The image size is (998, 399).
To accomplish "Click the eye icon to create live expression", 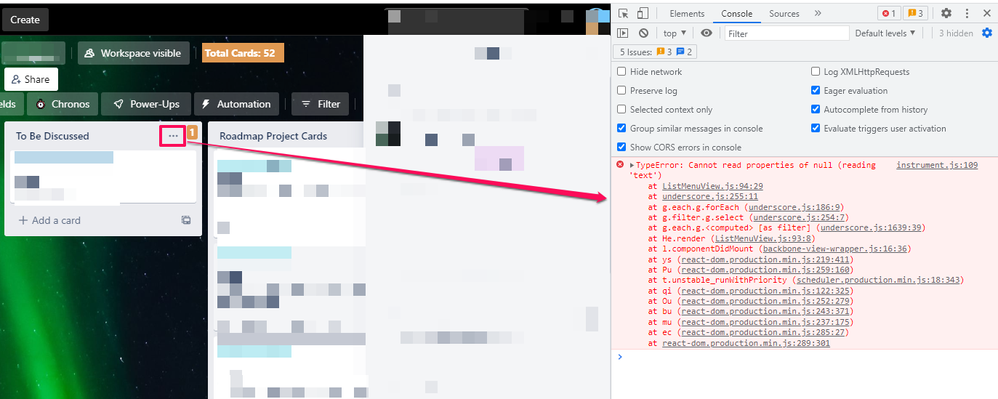I will point(706,33).
